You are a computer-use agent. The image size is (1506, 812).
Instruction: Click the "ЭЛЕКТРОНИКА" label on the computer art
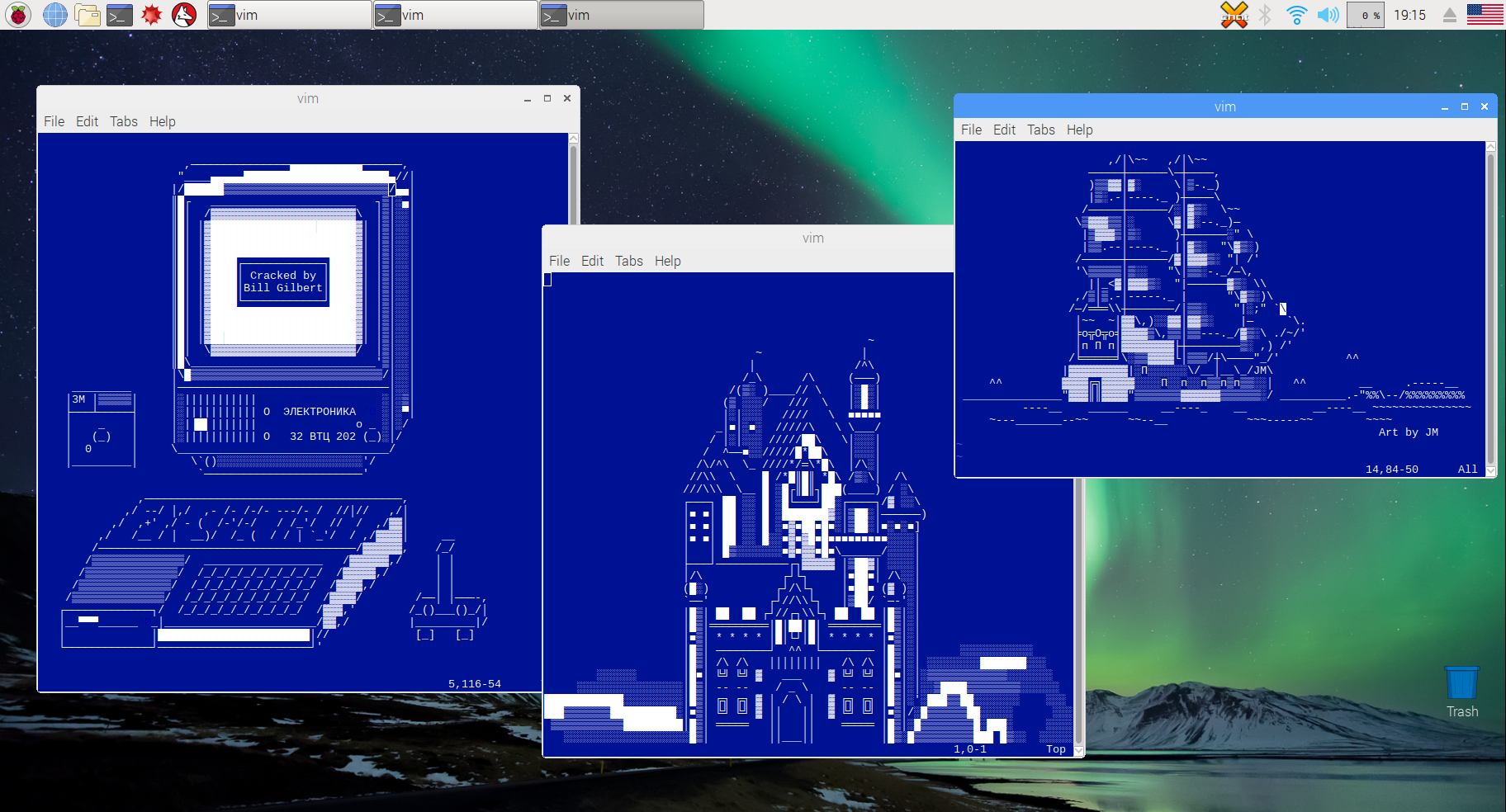[320, 412]
